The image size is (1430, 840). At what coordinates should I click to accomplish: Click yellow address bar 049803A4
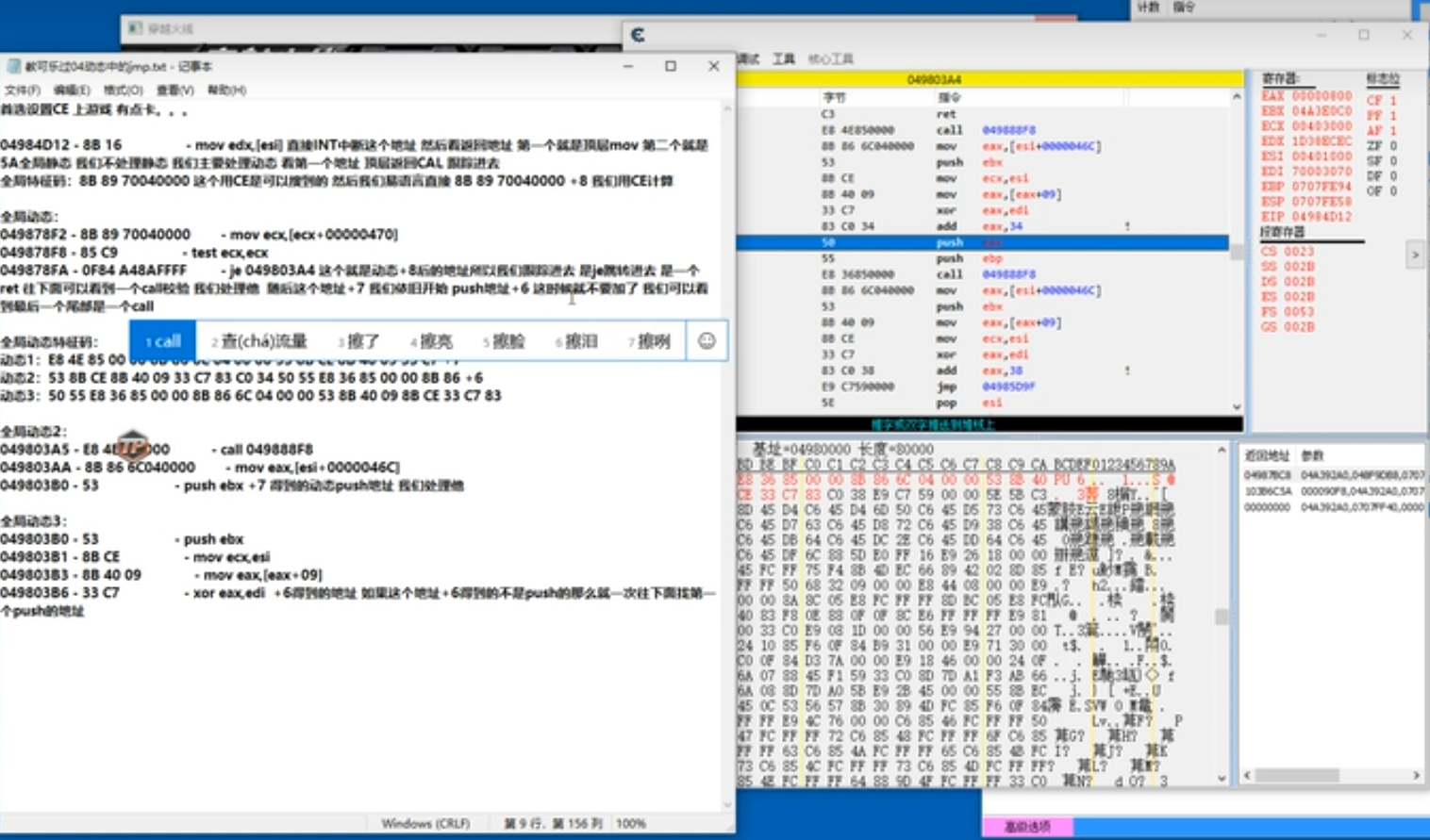coord(989,79)
